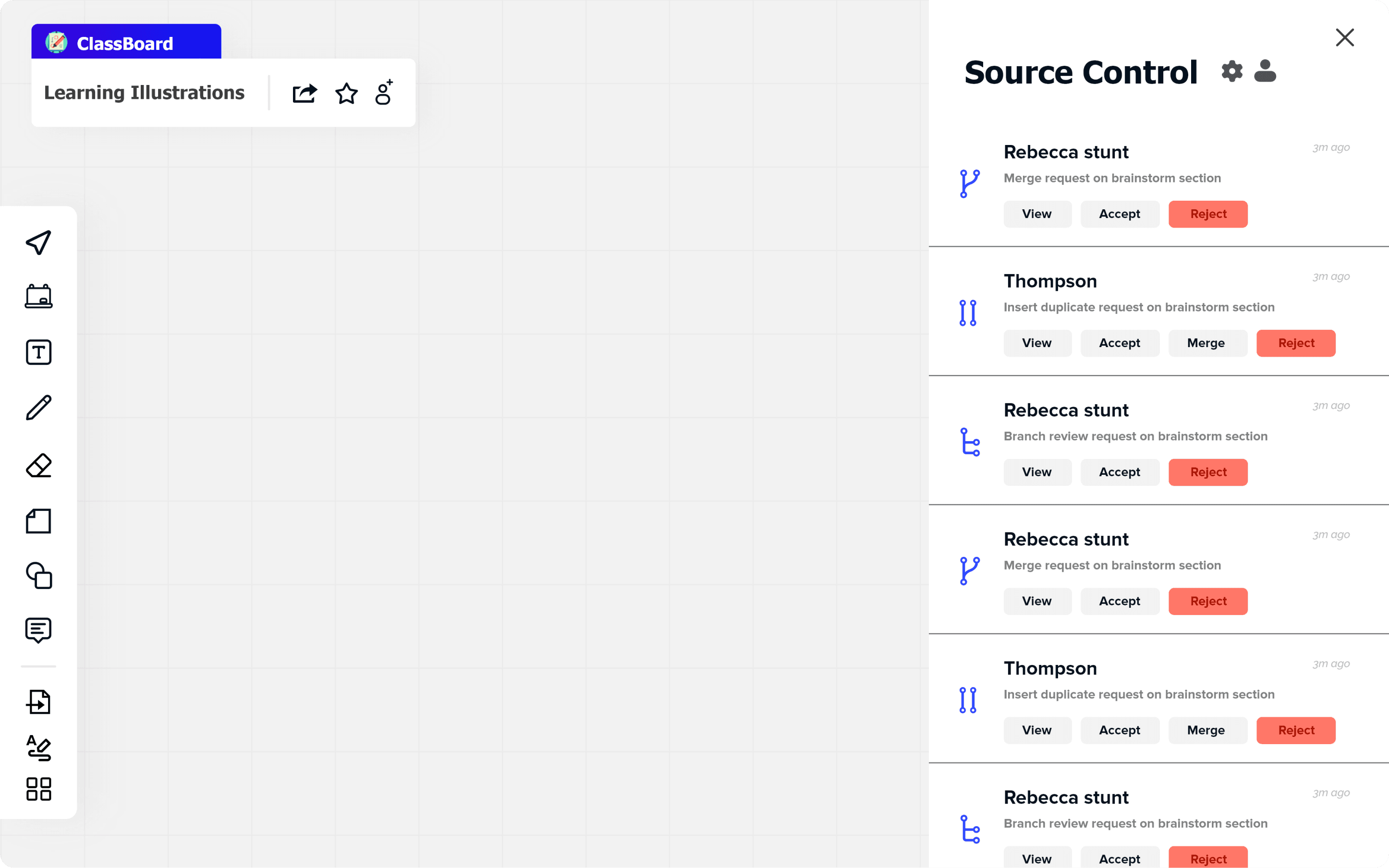The image size is (1389, 868).
Task: Click the Source Control heading
Action: [1081, 72]
